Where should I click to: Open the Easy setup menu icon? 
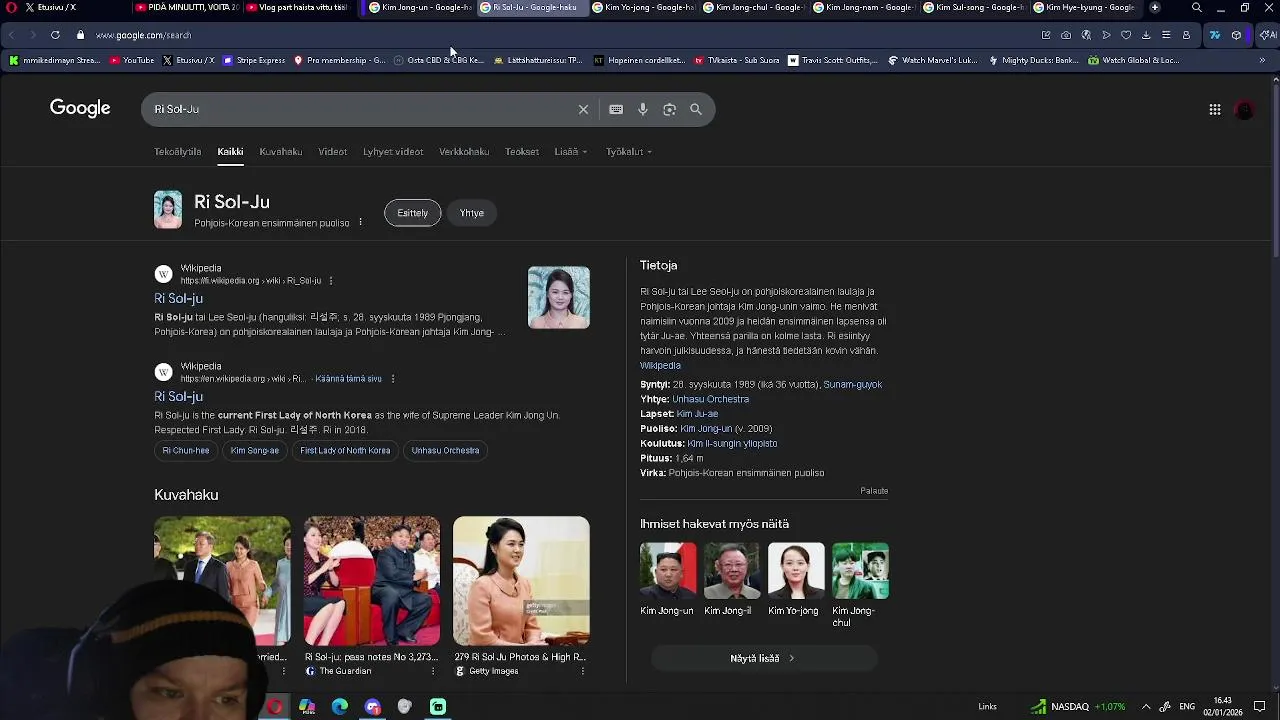point(1166,35)
